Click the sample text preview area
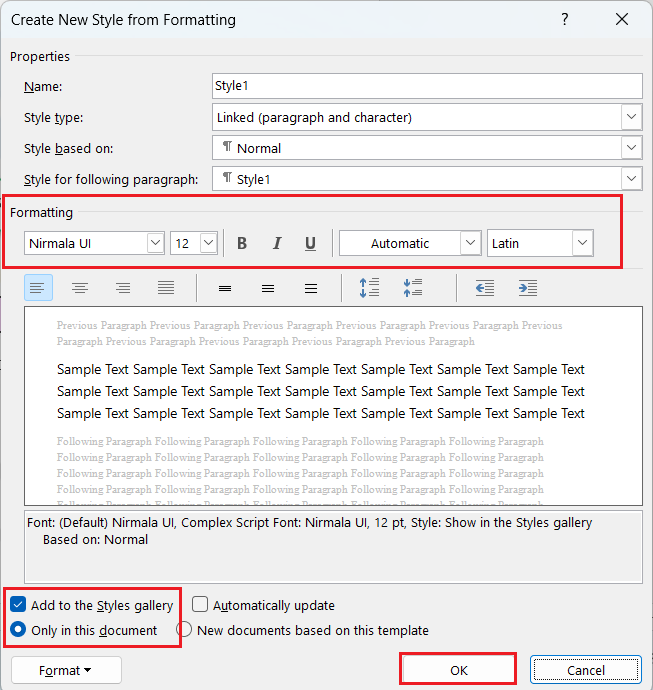The height and width of the screenshot is (690, 653). pos(333,406)
